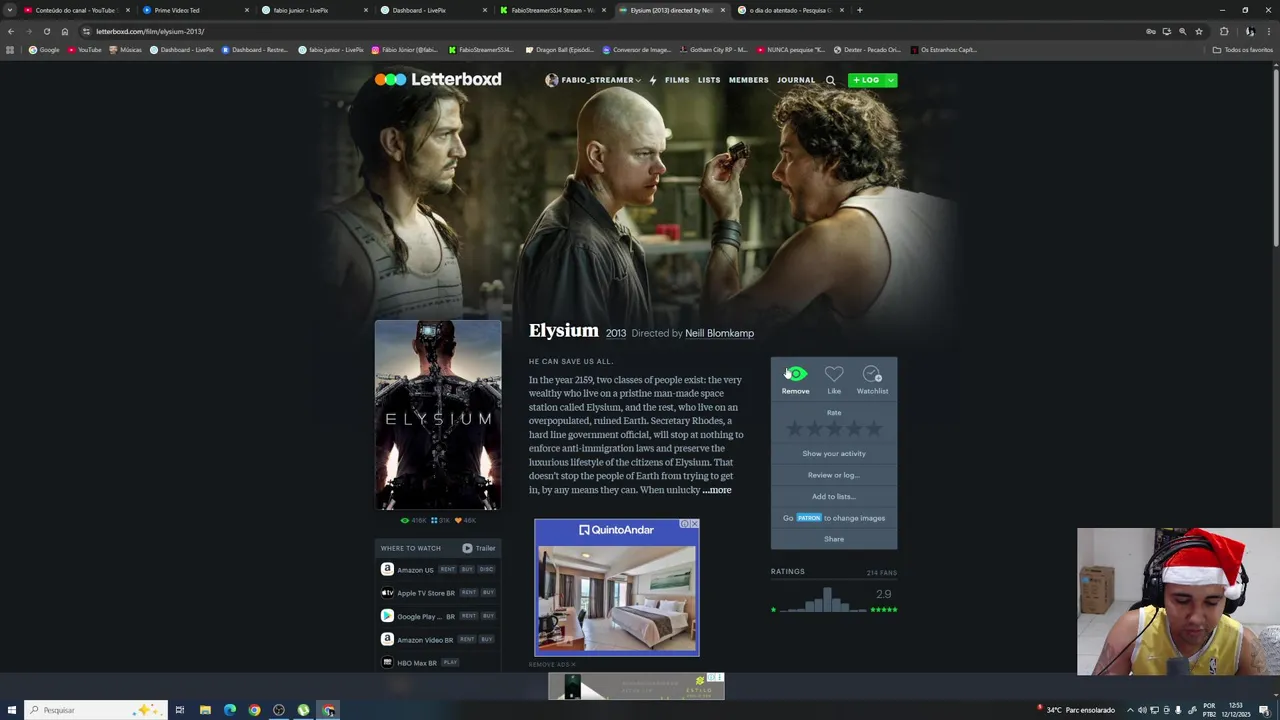Open the Windows Start menu
This screenshot has width=1280, height=720.
tap(11, 710)
